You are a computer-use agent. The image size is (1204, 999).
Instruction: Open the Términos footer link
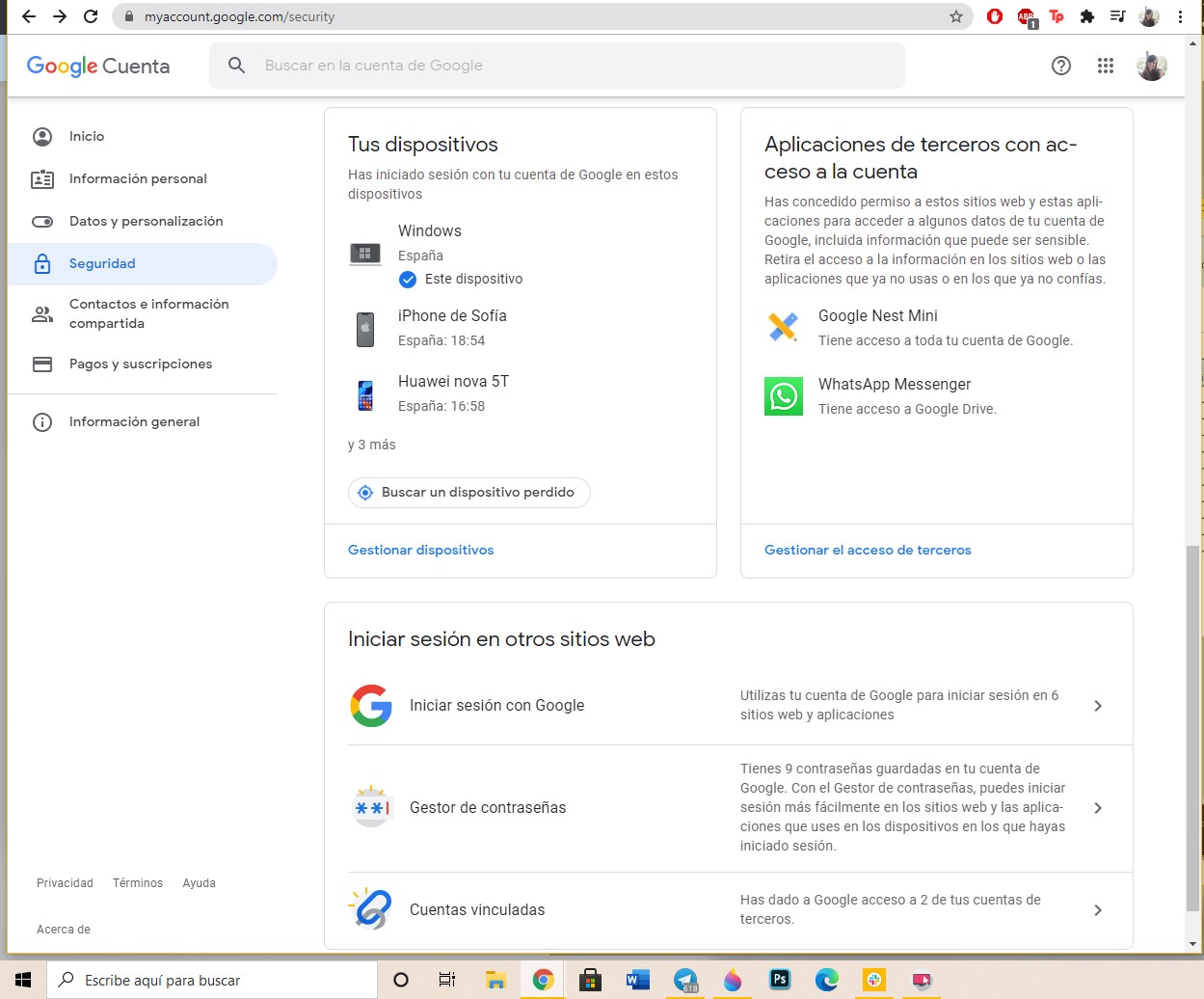click(x=138, y=883)
